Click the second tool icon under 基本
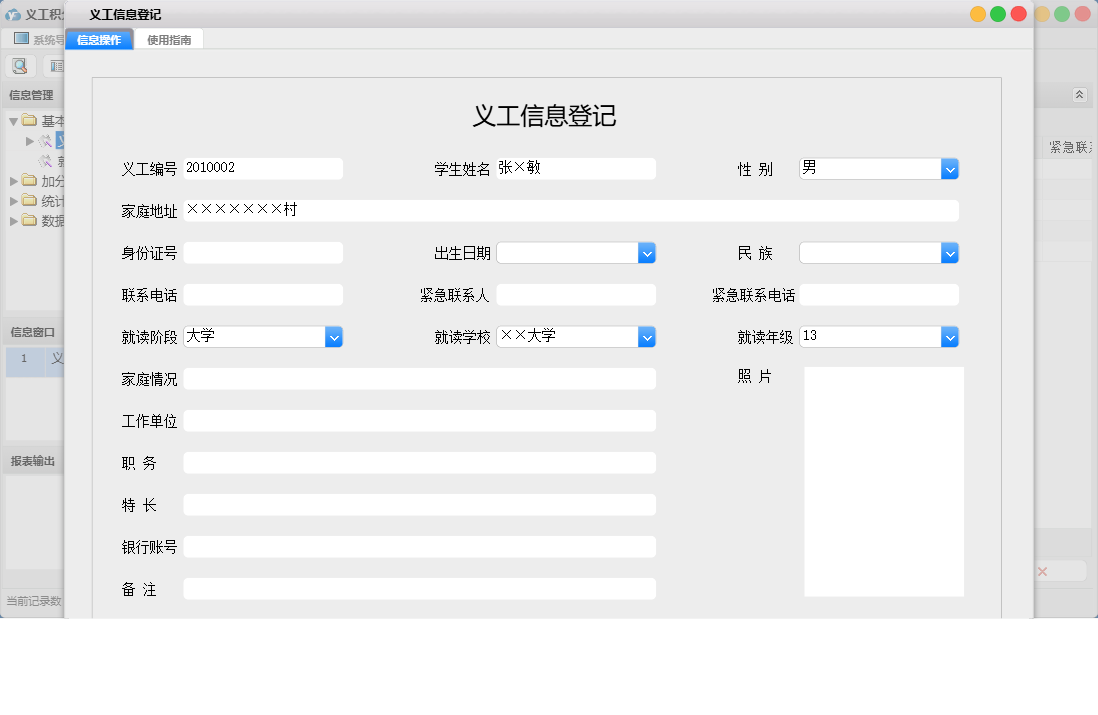This screenshot has height=715, width=1098. 43,160
